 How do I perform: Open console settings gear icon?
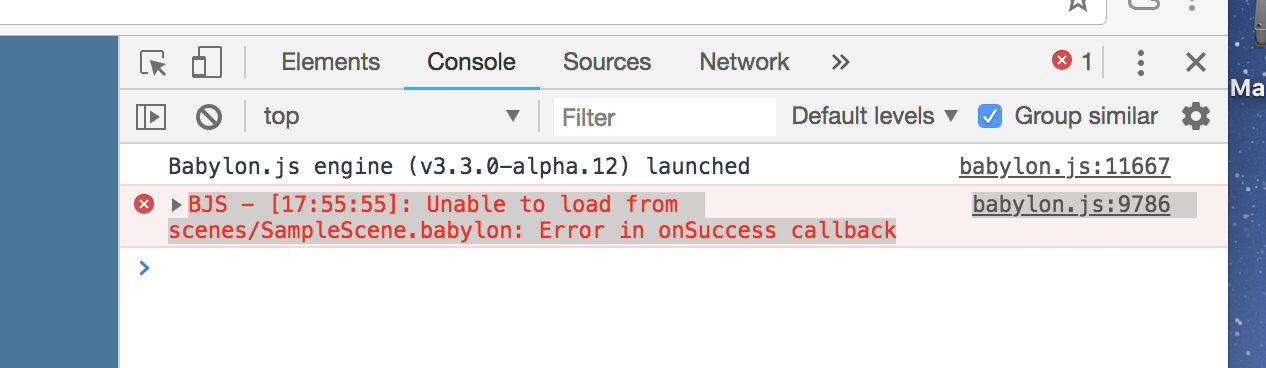pos(1196,116)
